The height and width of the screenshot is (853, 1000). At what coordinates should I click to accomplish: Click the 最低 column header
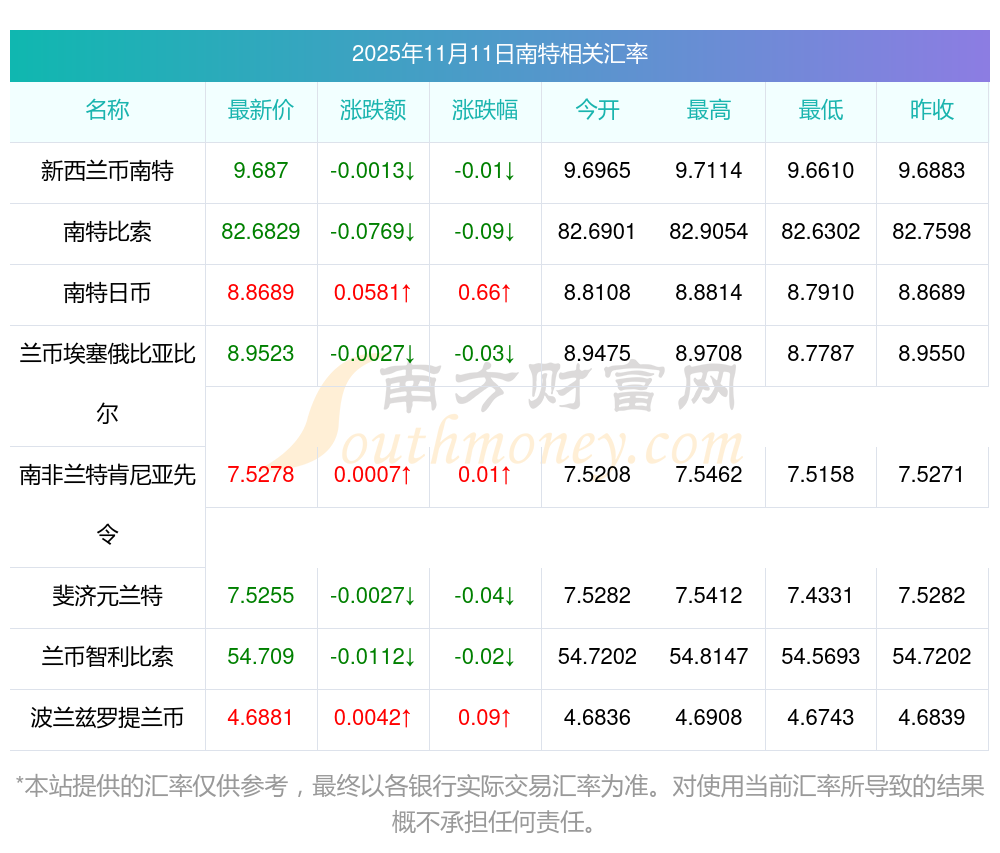(821, 110)
